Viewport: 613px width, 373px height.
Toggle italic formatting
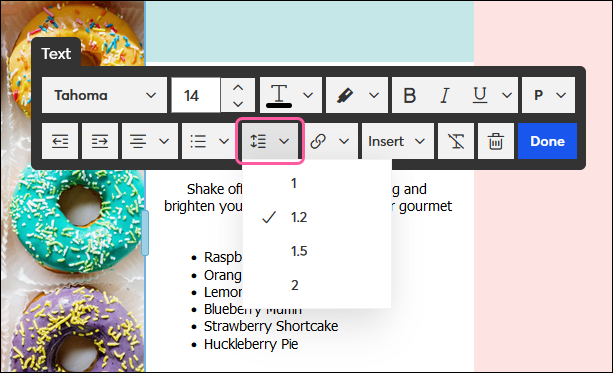tap(445, 95)
